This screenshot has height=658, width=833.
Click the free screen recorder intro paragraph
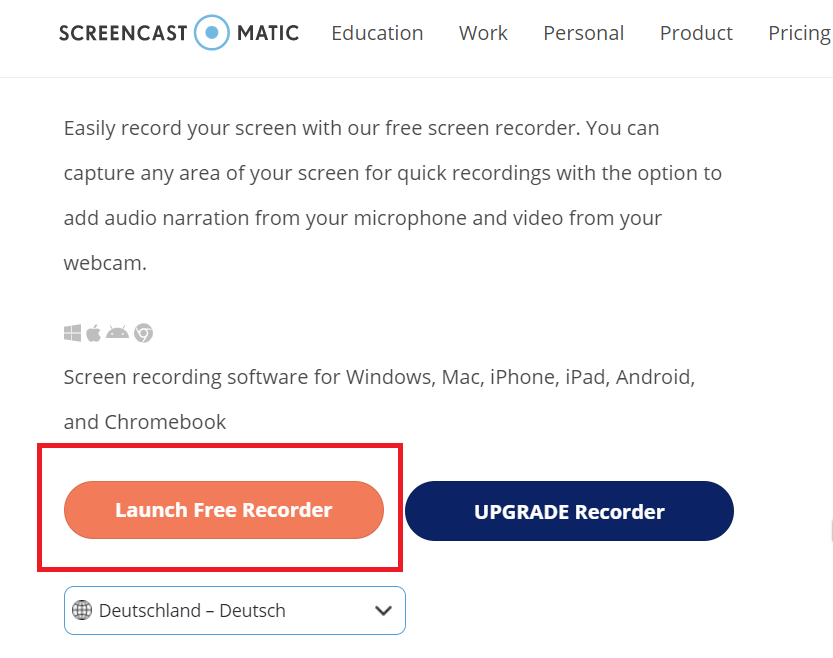coord(393,195)
